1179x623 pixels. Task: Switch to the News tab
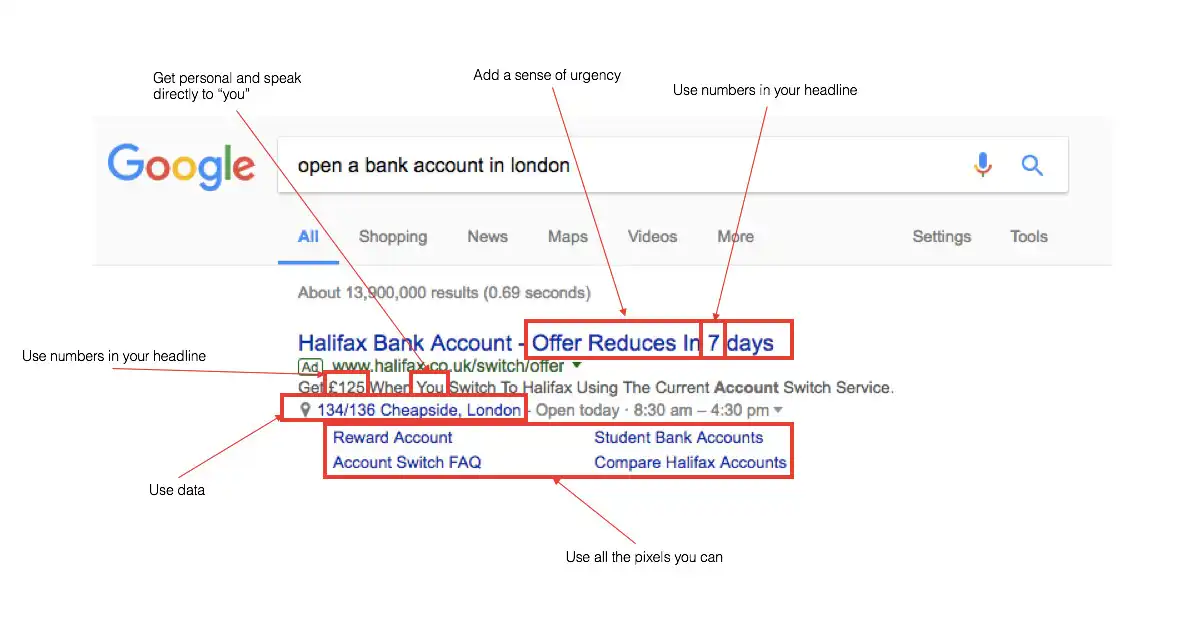[x=487, y=236]
